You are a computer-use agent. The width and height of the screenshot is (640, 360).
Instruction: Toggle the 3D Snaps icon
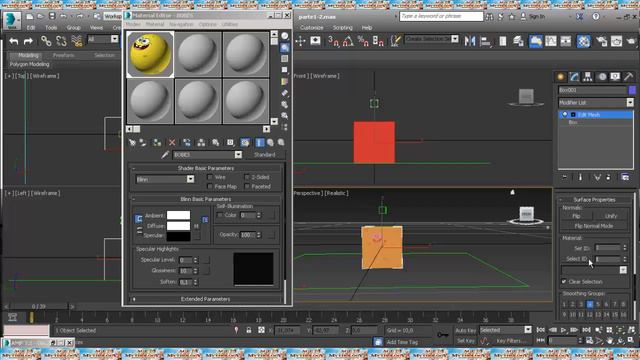pyautogui.click(x=333, y=41)
